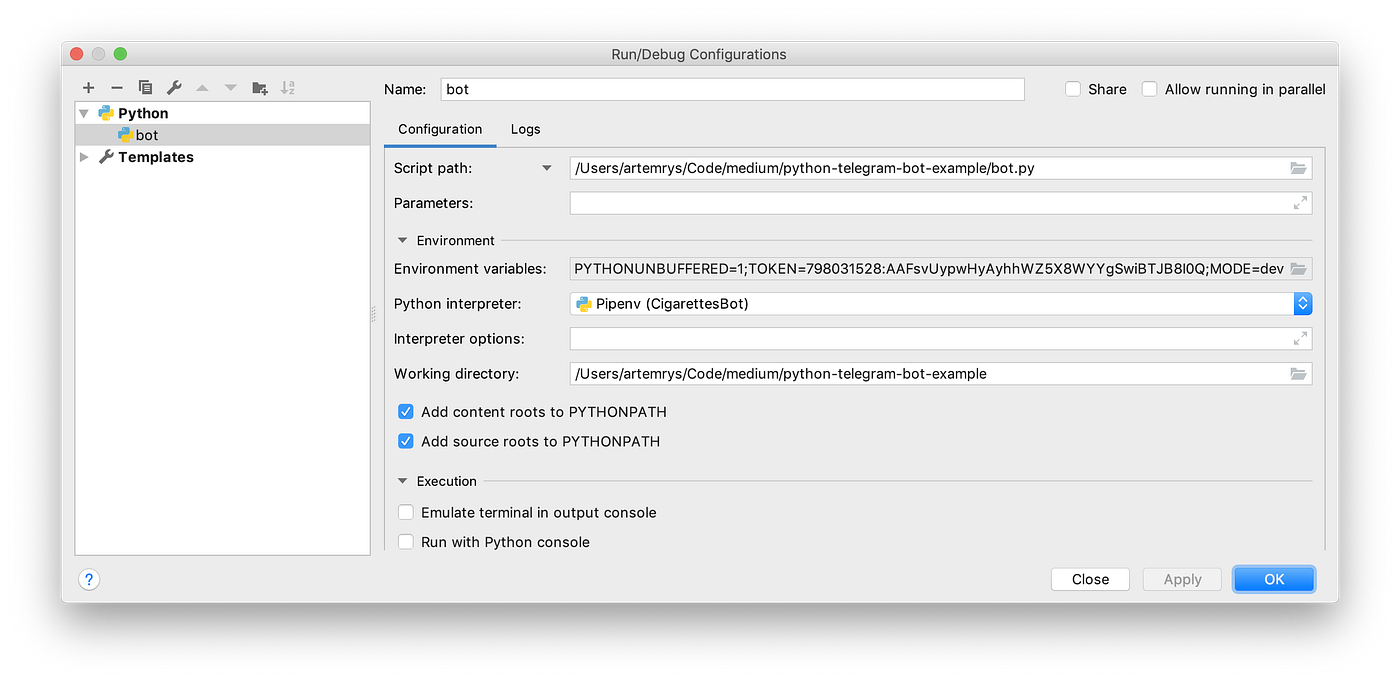Enable Emulate terminal in output console
This screenshot has height=684, width=1400.
[406, 512]
